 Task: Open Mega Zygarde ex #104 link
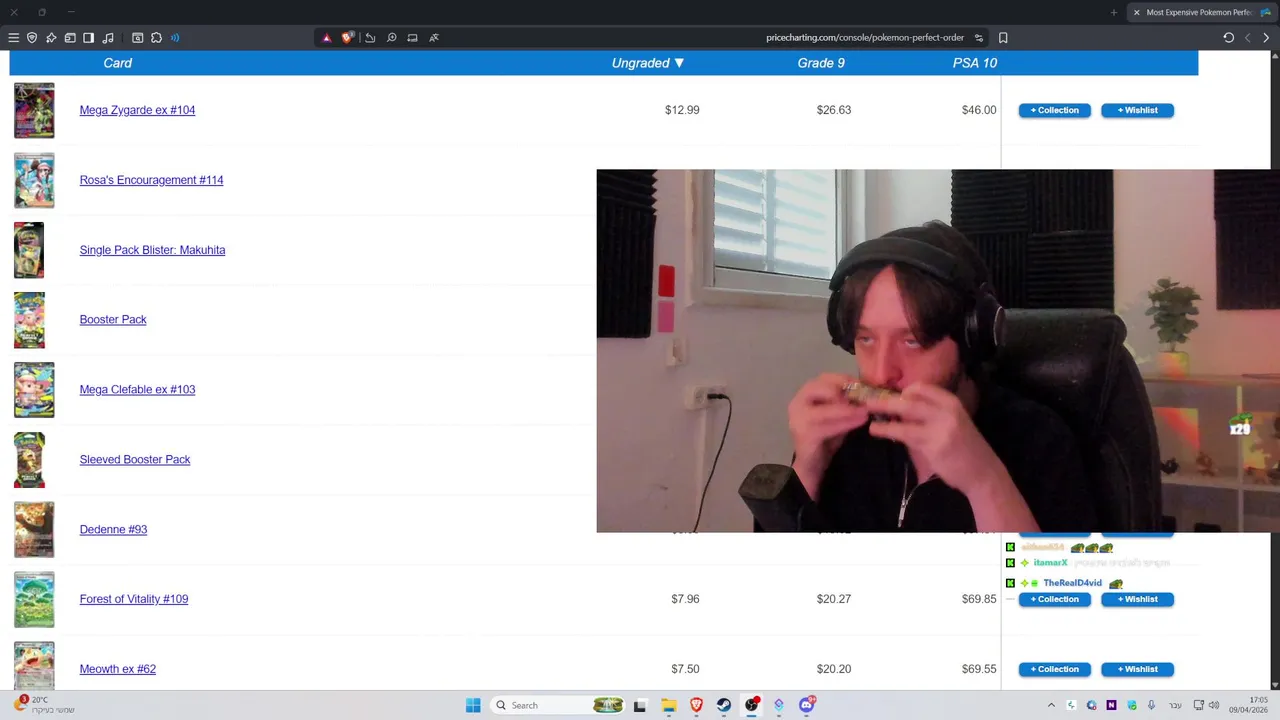click(x=137, y=110)
